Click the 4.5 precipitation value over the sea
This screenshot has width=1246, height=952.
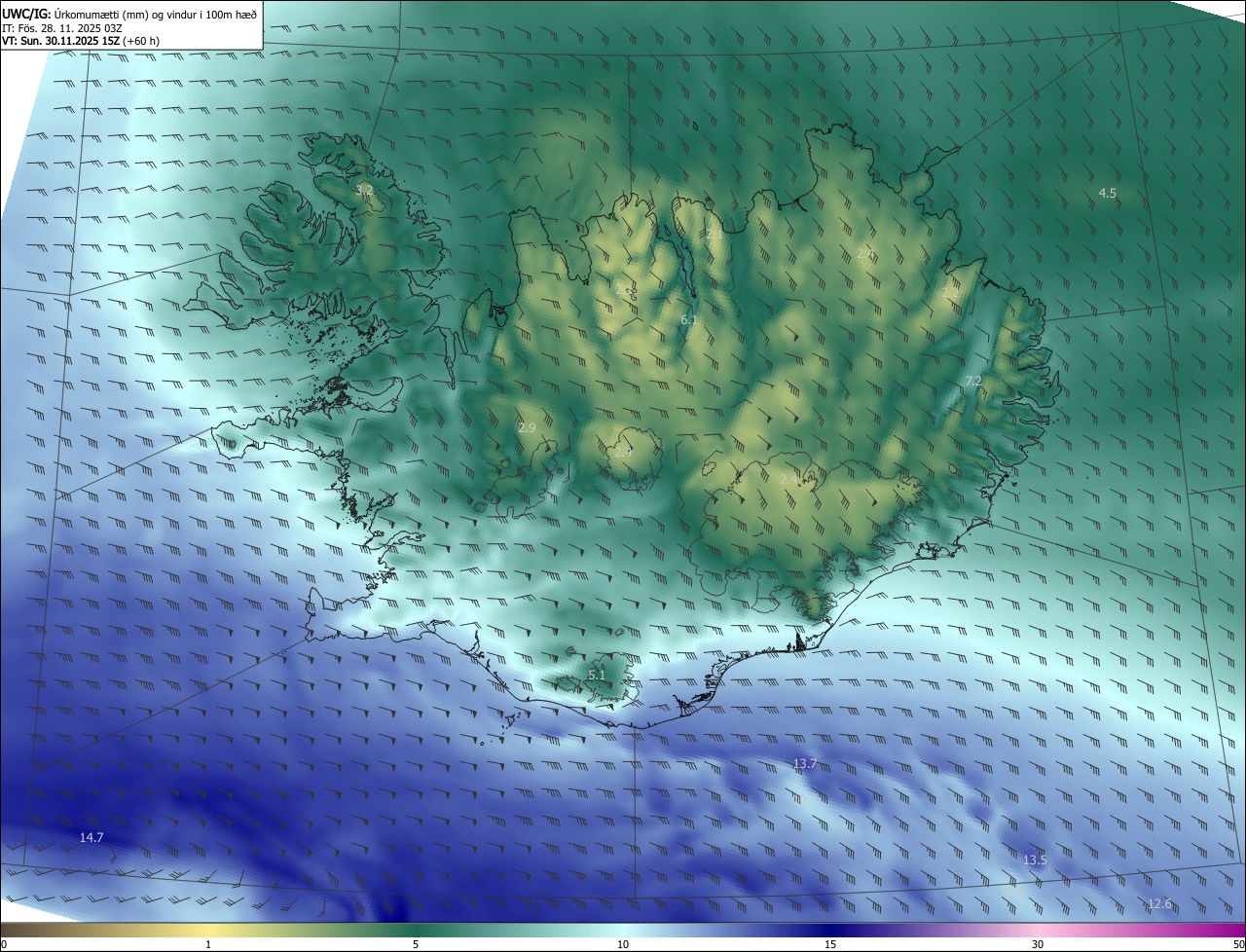click(x=1108, y=193)
